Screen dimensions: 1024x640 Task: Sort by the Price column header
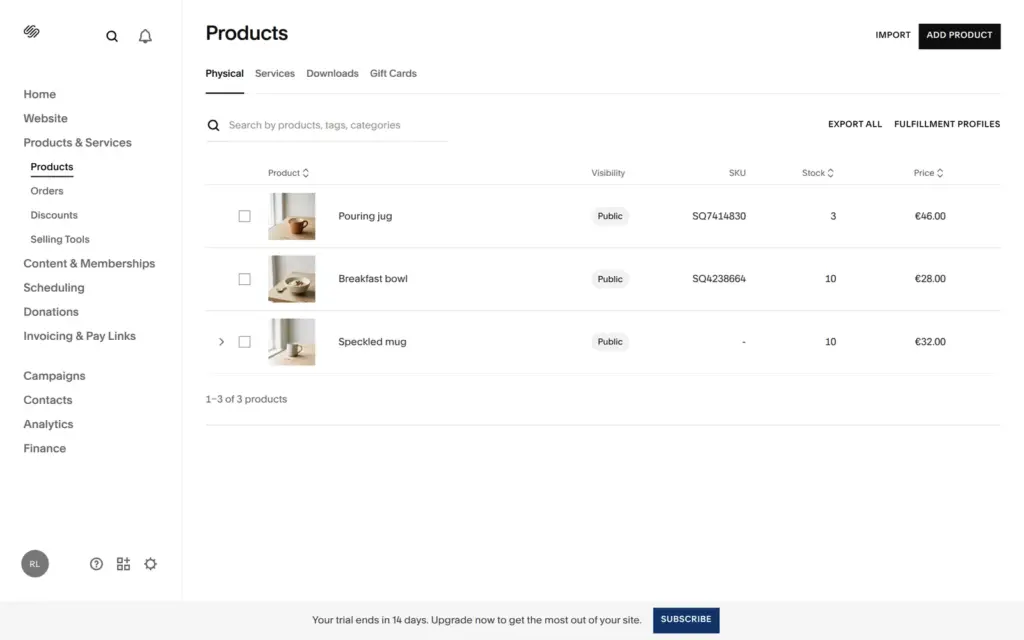[x=928, y=173]
